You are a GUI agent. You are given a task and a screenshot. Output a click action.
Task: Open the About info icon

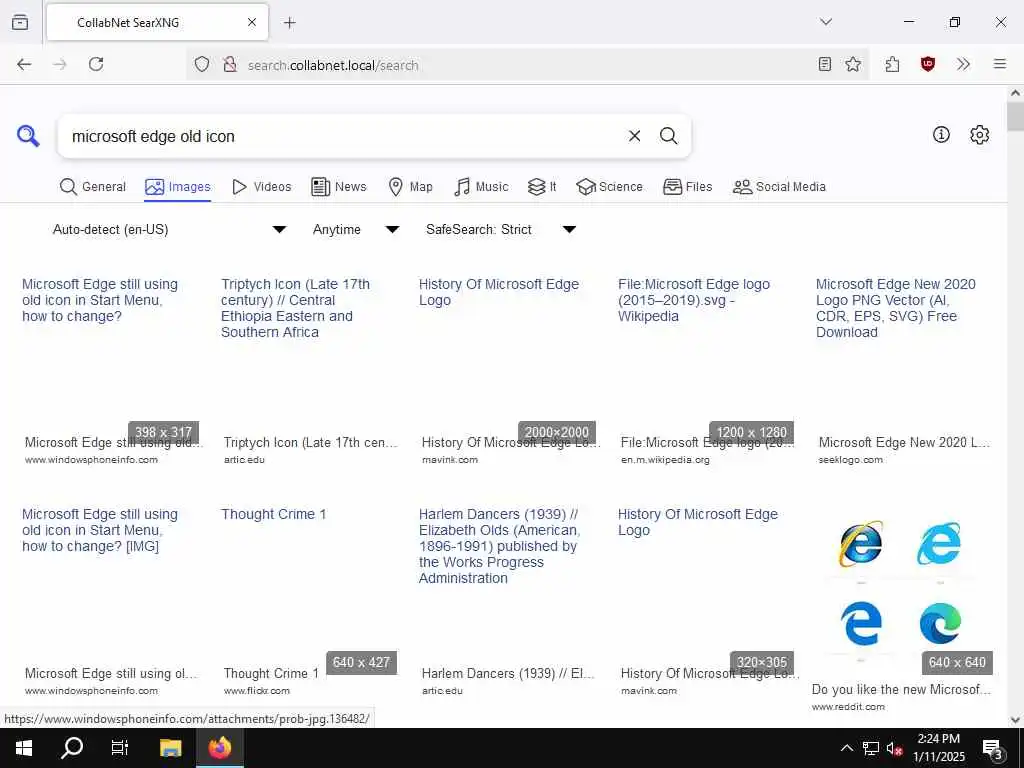[941, 135]
